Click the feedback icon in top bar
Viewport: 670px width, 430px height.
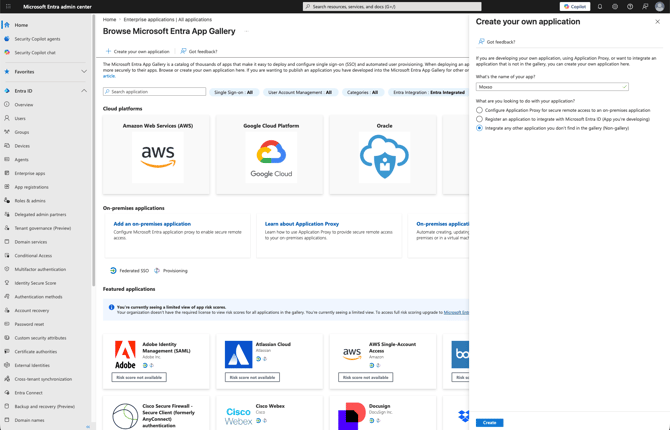pos(645,6)
